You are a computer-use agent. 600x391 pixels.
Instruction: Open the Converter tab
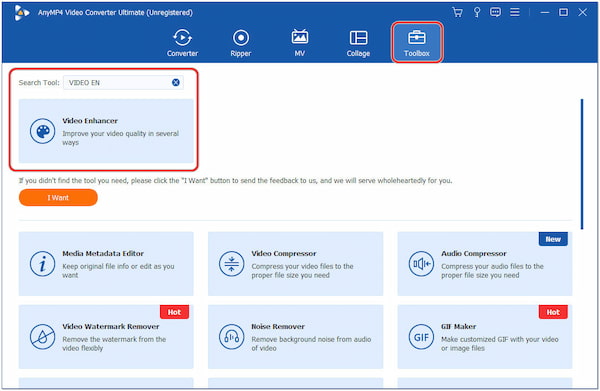tap(182, 42)
